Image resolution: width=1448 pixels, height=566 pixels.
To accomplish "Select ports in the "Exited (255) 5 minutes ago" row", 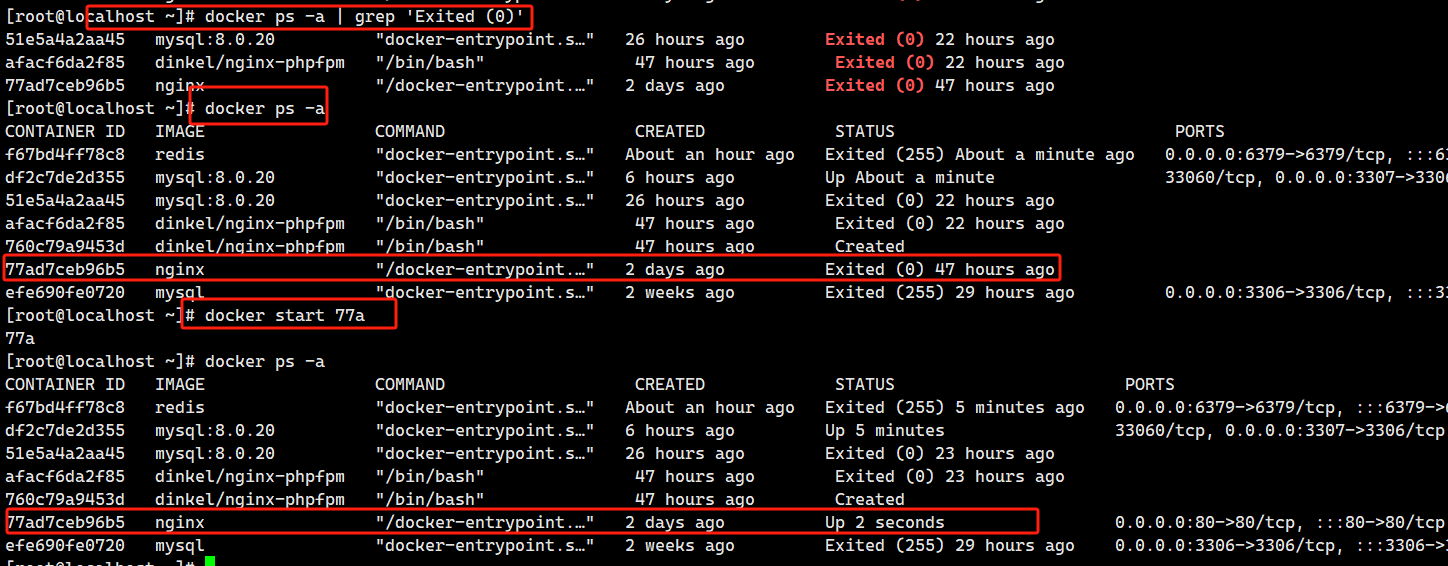I will [1281, 408].
